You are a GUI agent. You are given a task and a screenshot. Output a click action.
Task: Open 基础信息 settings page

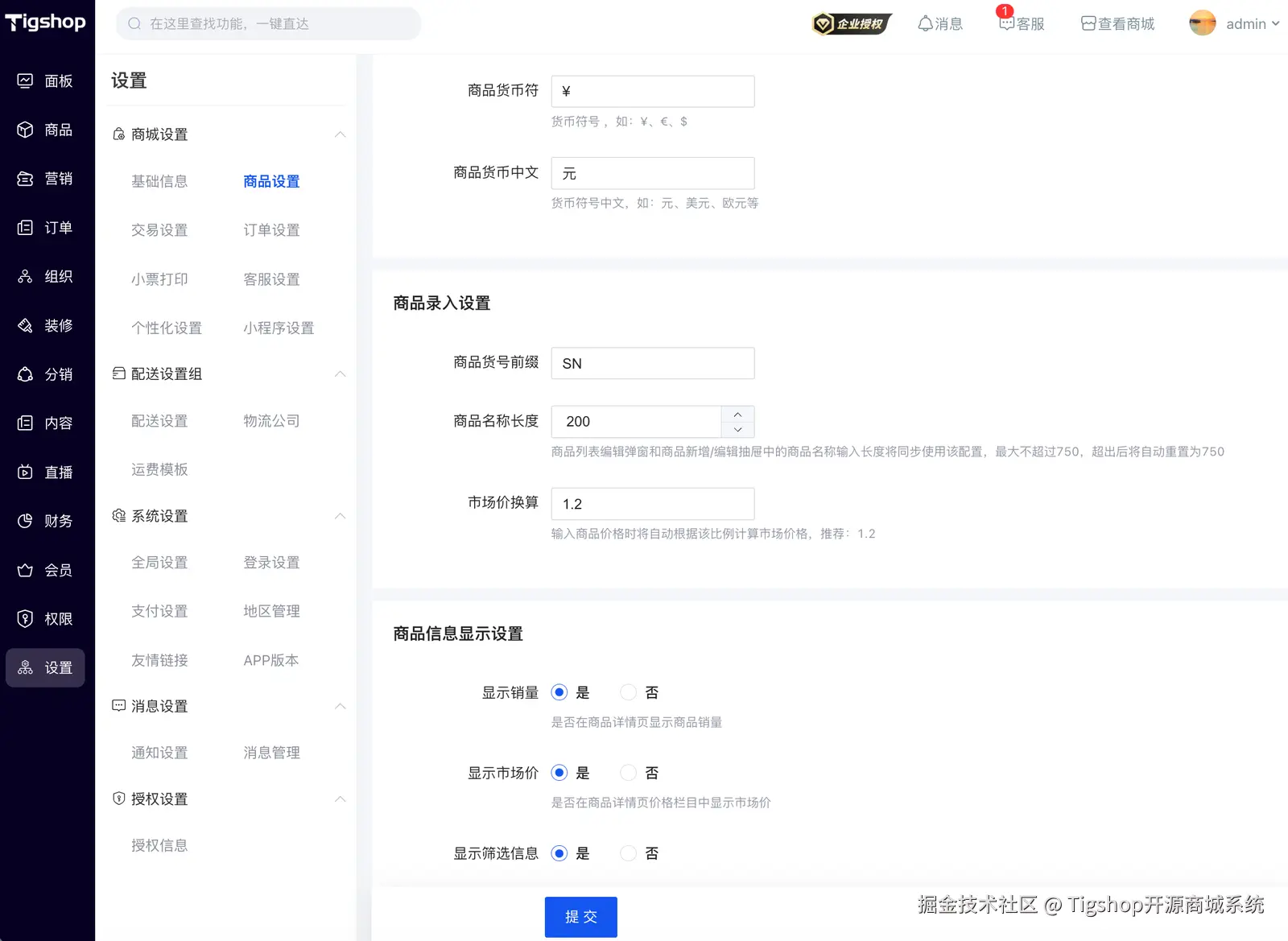pos(159,182)
